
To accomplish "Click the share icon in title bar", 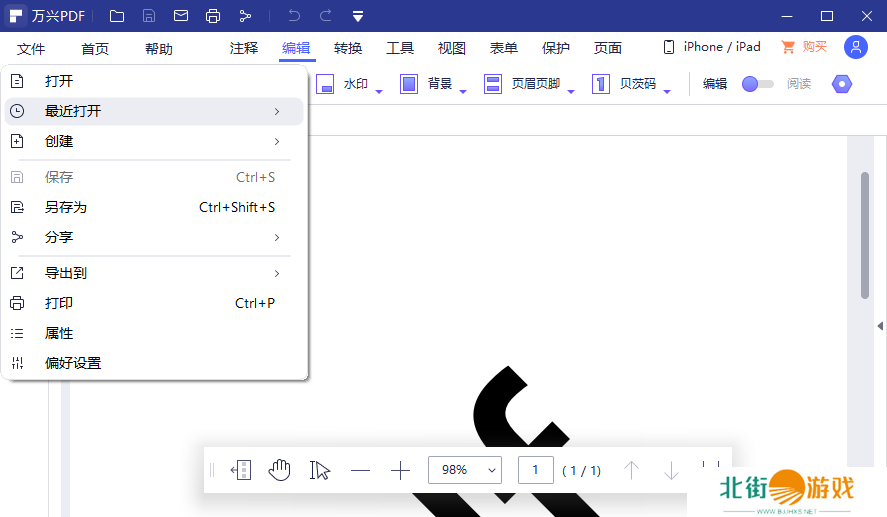I will coord(245,16).
